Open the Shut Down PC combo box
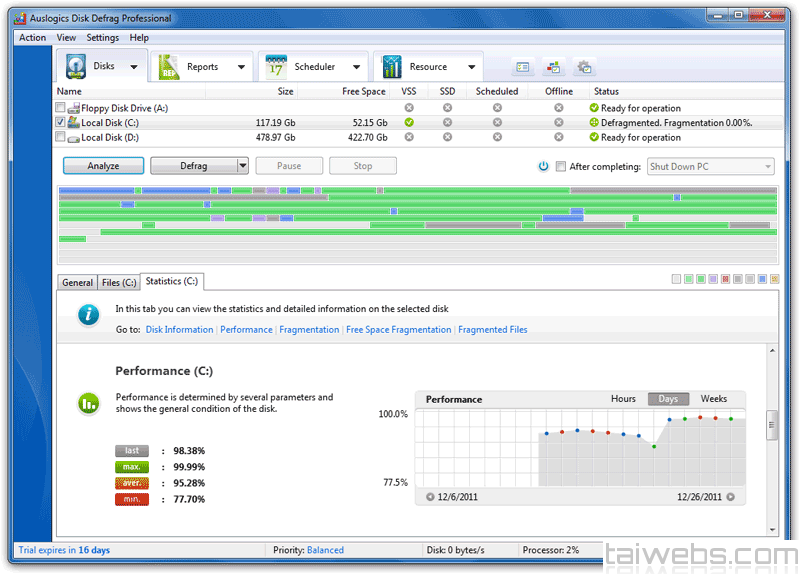800x574 pixels. [711, 166]
